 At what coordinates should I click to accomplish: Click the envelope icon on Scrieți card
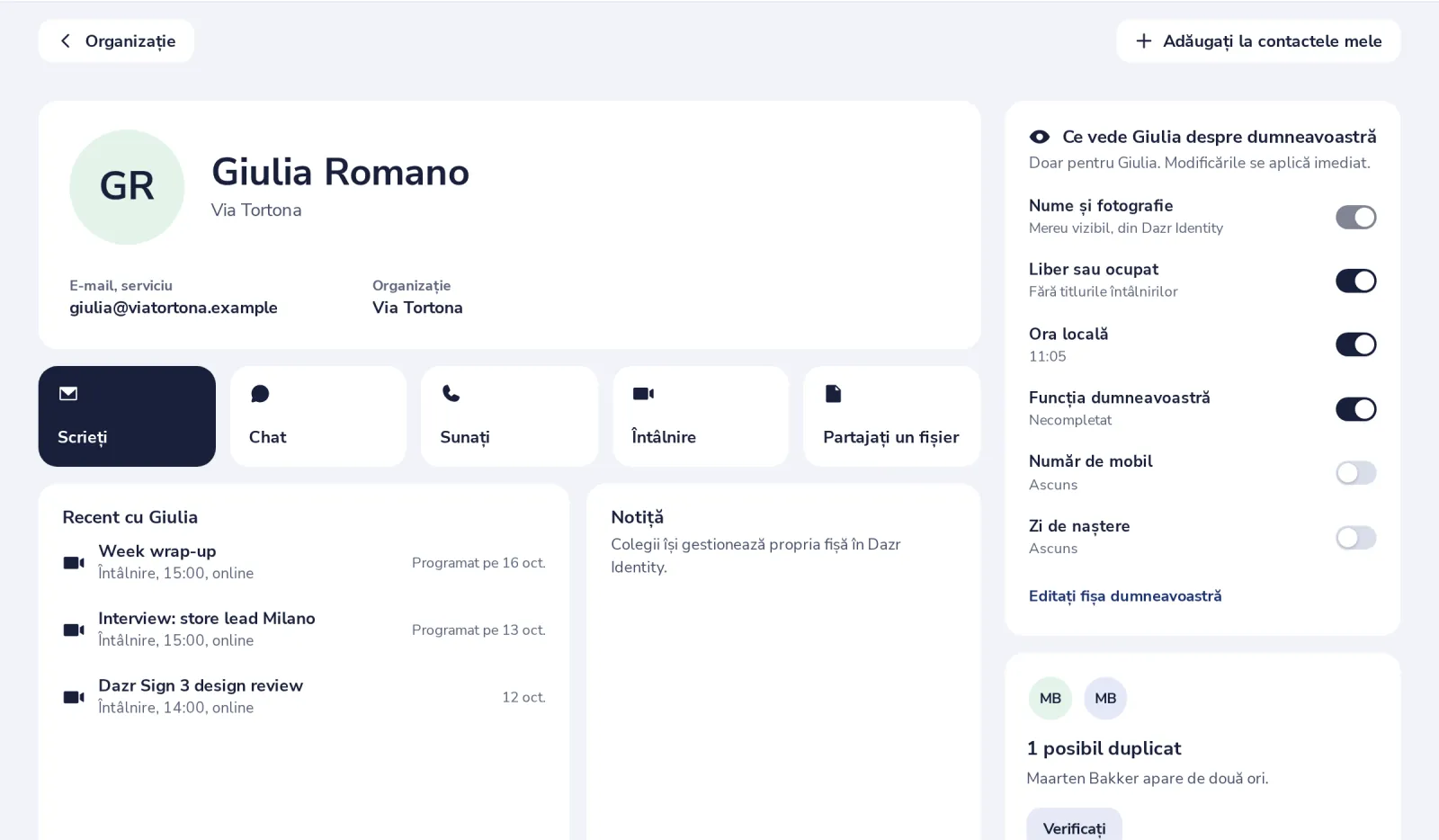[68, 393]
